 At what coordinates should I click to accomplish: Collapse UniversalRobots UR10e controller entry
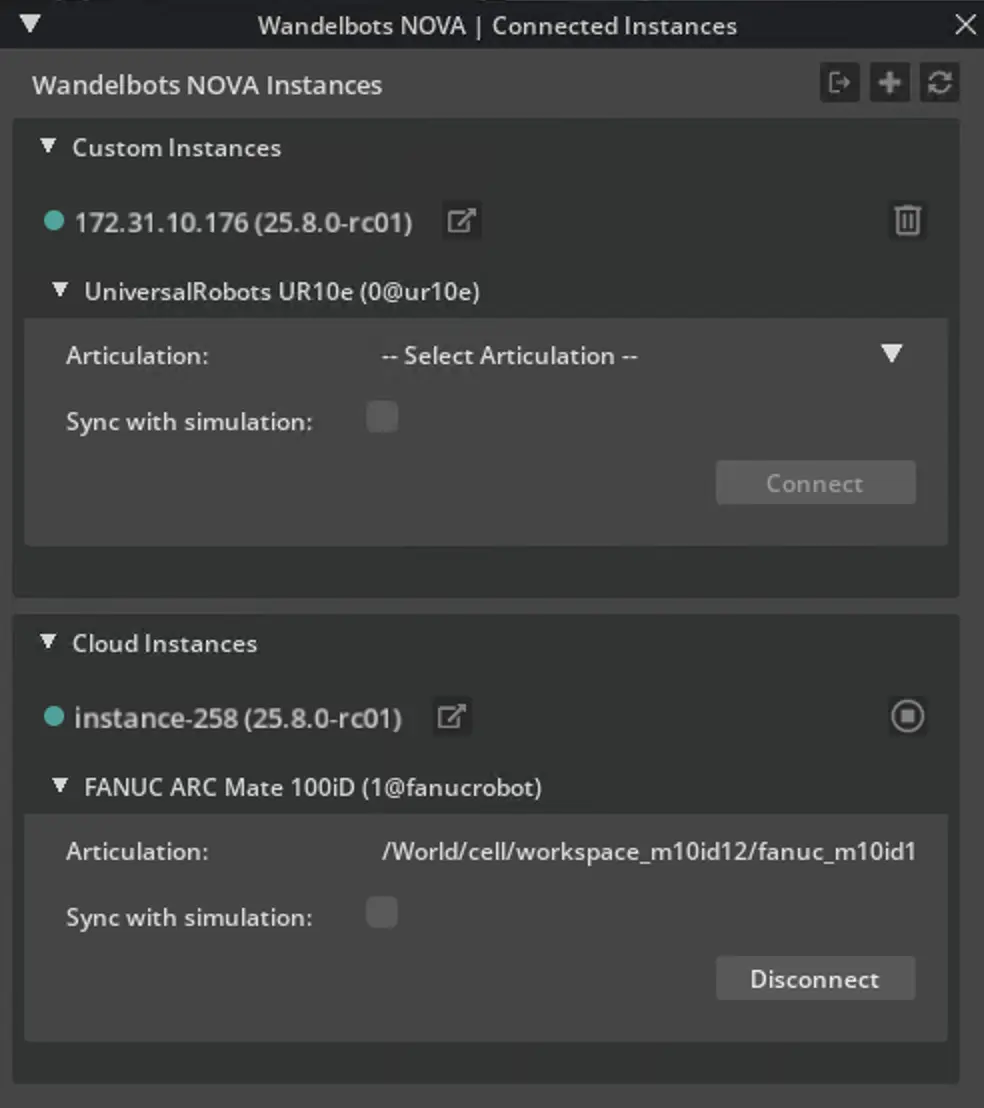[61, 290]
